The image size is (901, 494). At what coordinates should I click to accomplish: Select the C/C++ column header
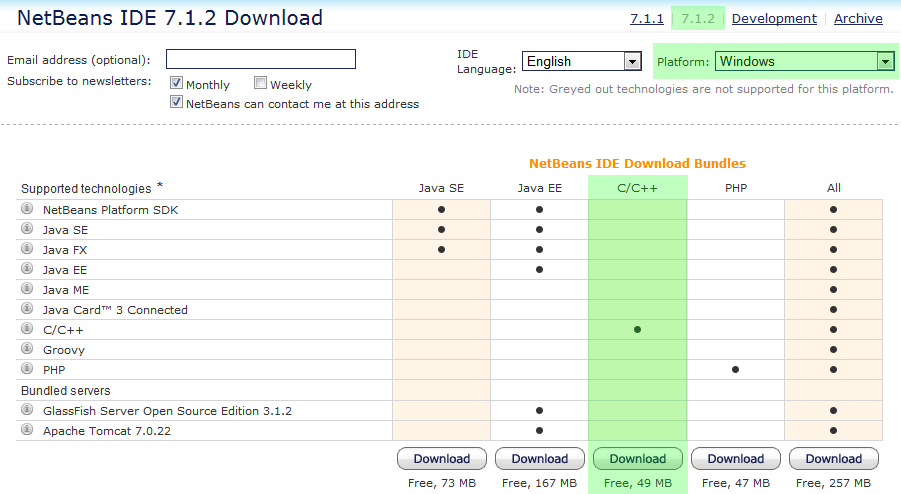[x=637, y=188]
